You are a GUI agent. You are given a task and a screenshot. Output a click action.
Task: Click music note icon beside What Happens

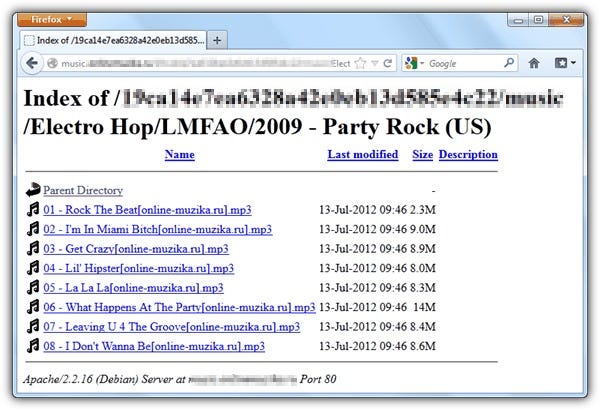pyautogui.click(x=33, y=307)
